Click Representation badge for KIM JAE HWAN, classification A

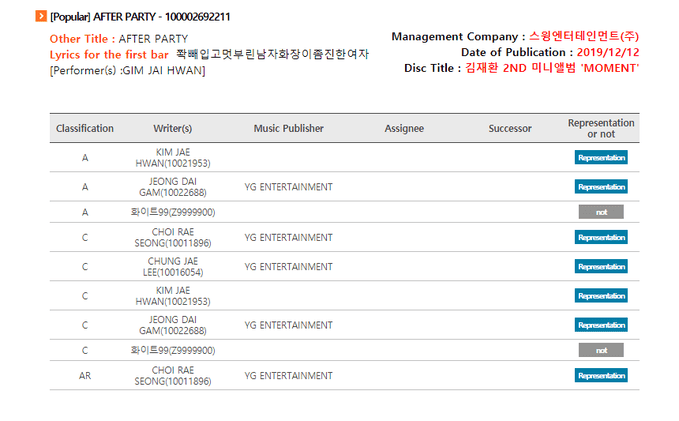pos(601,158)
